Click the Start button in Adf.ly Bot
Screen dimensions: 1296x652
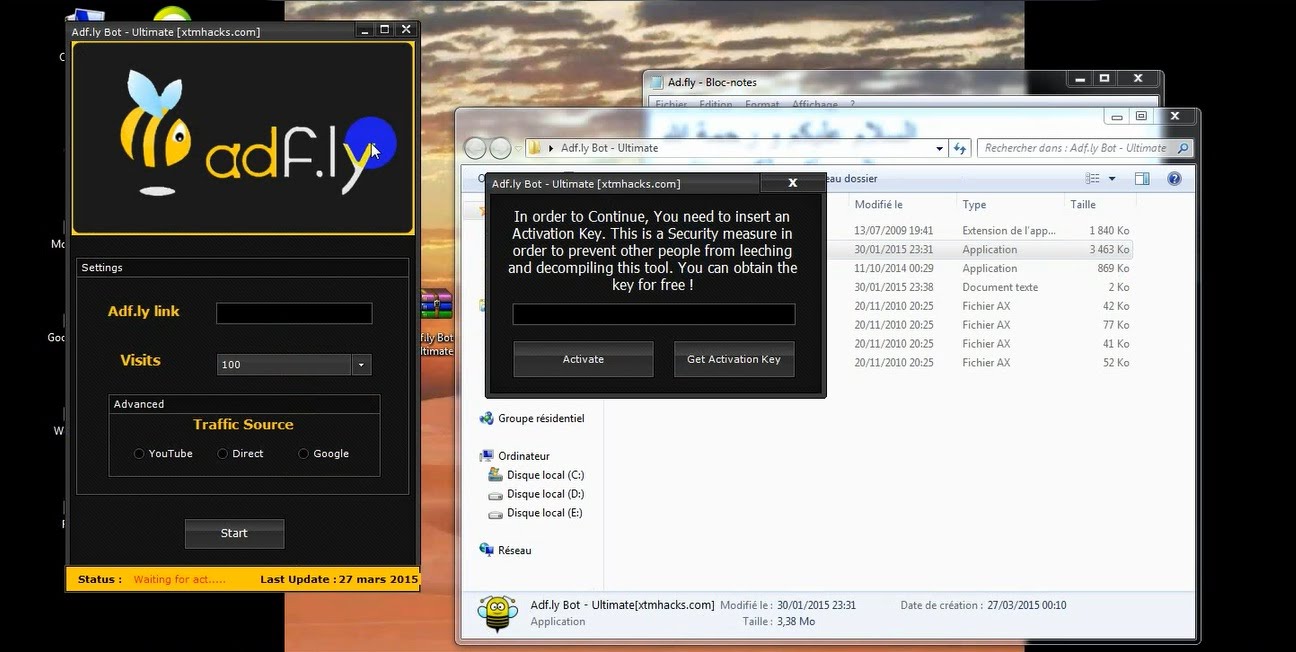tap(234, 533)
